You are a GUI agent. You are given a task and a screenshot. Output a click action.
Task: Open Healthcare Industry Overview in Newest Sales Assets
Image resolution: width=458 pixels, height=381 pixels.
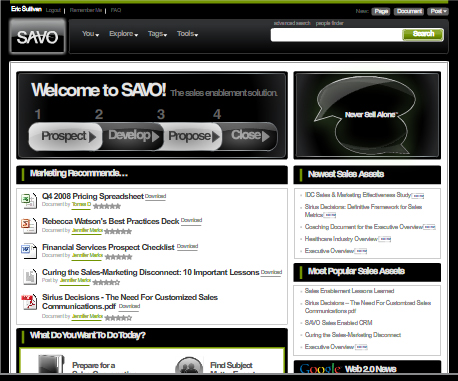[x=341, y=239]
